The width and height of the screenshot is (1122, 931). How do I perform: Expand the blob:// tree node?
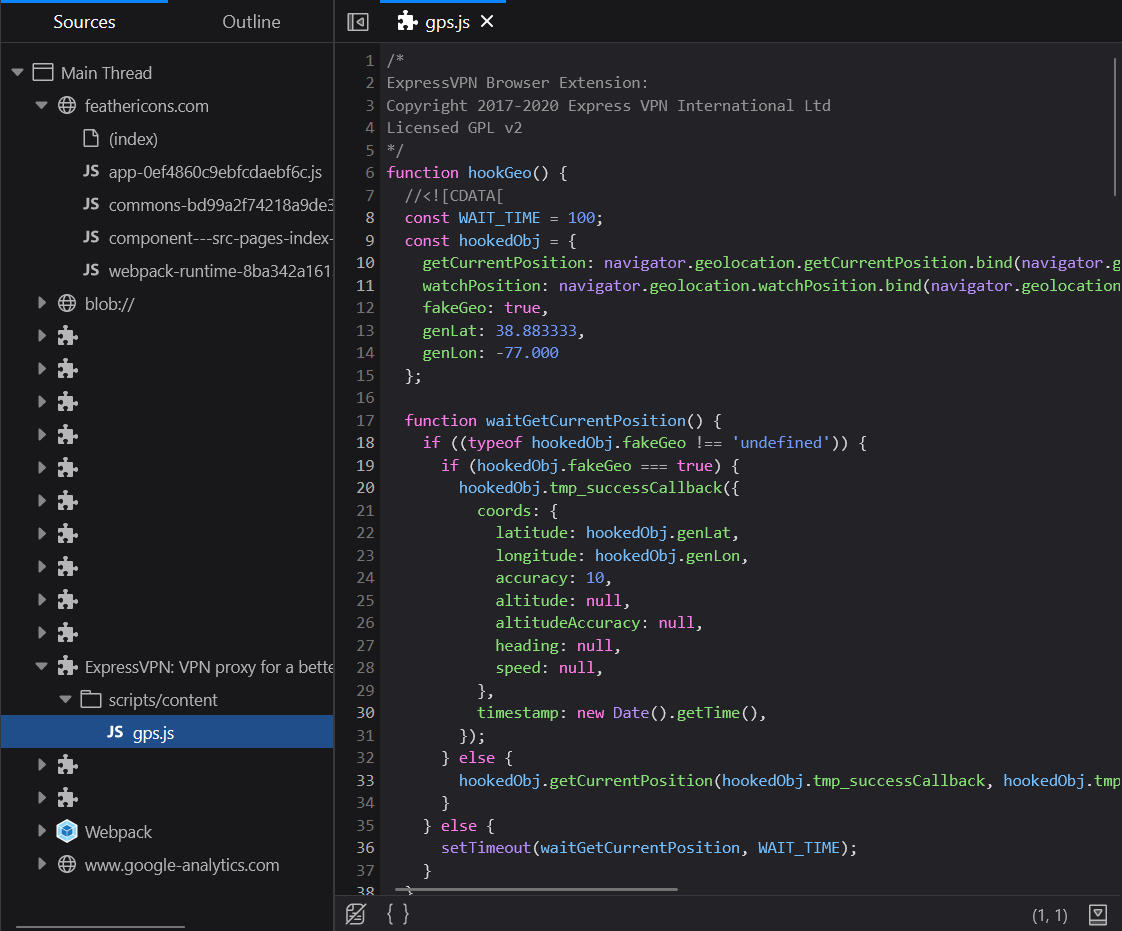pyautogui.click(x=41, y=303)
